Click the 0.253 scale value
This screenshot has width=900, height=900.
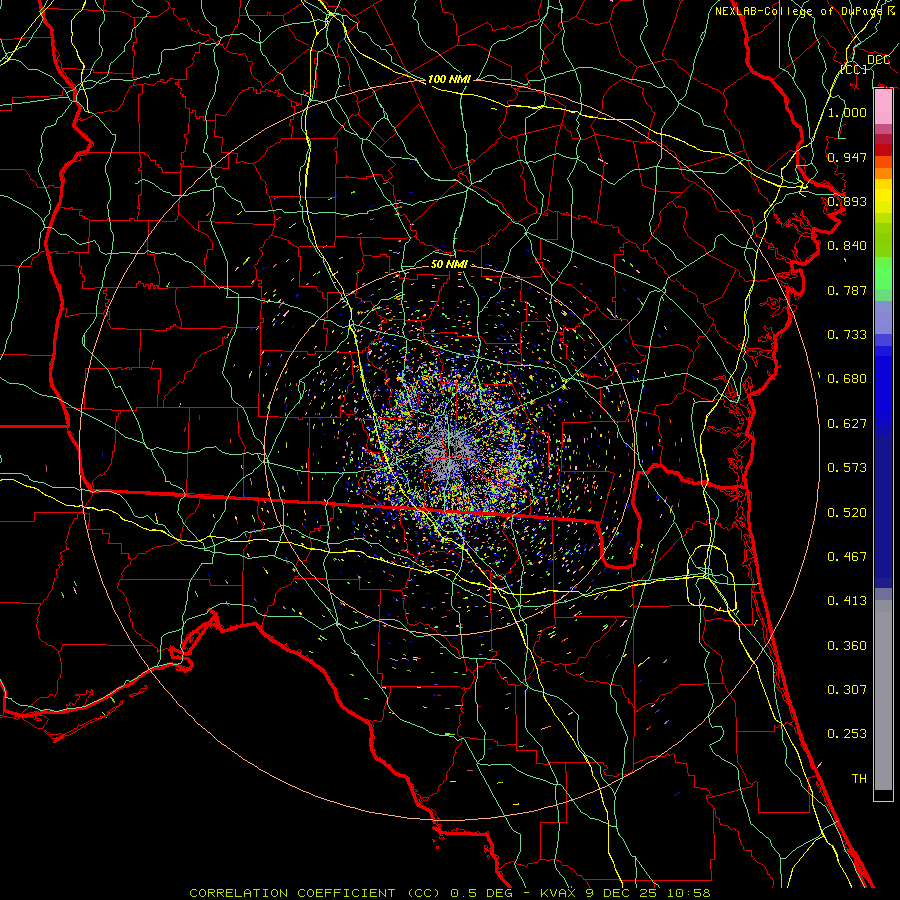tap(847, 734)
